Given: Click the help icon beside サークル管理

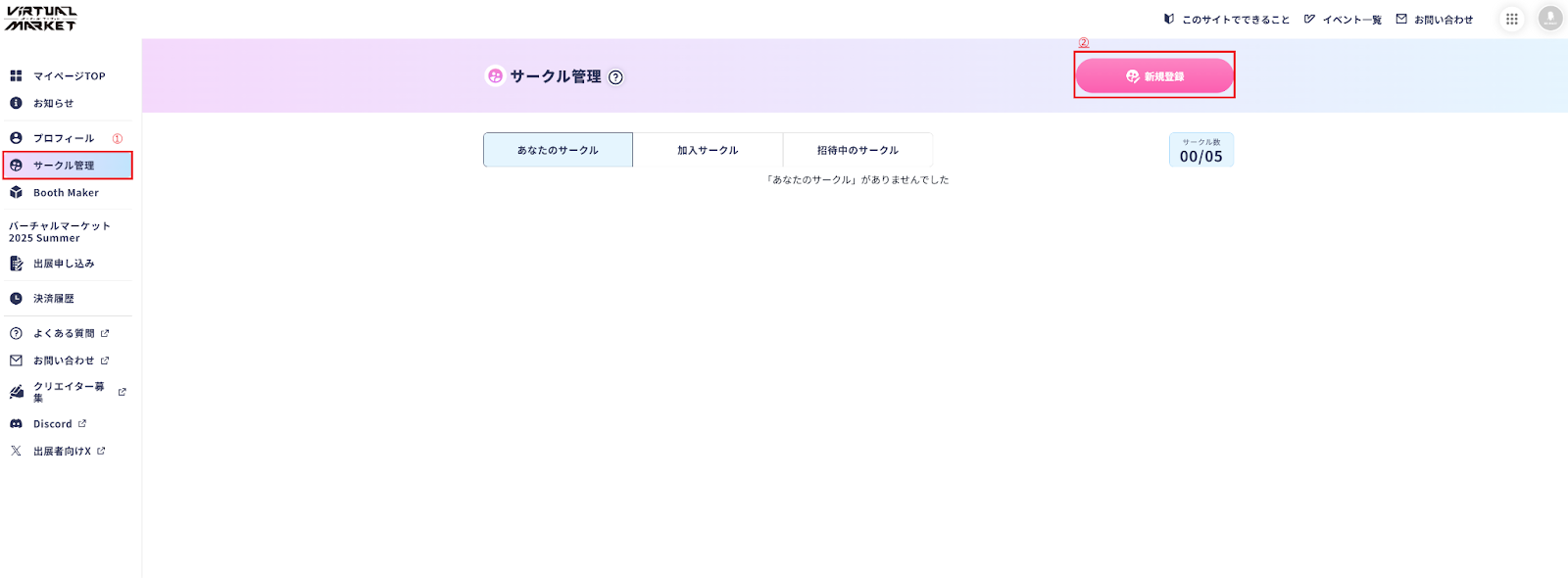Looking at the screenshot, I should pos(615,77).
